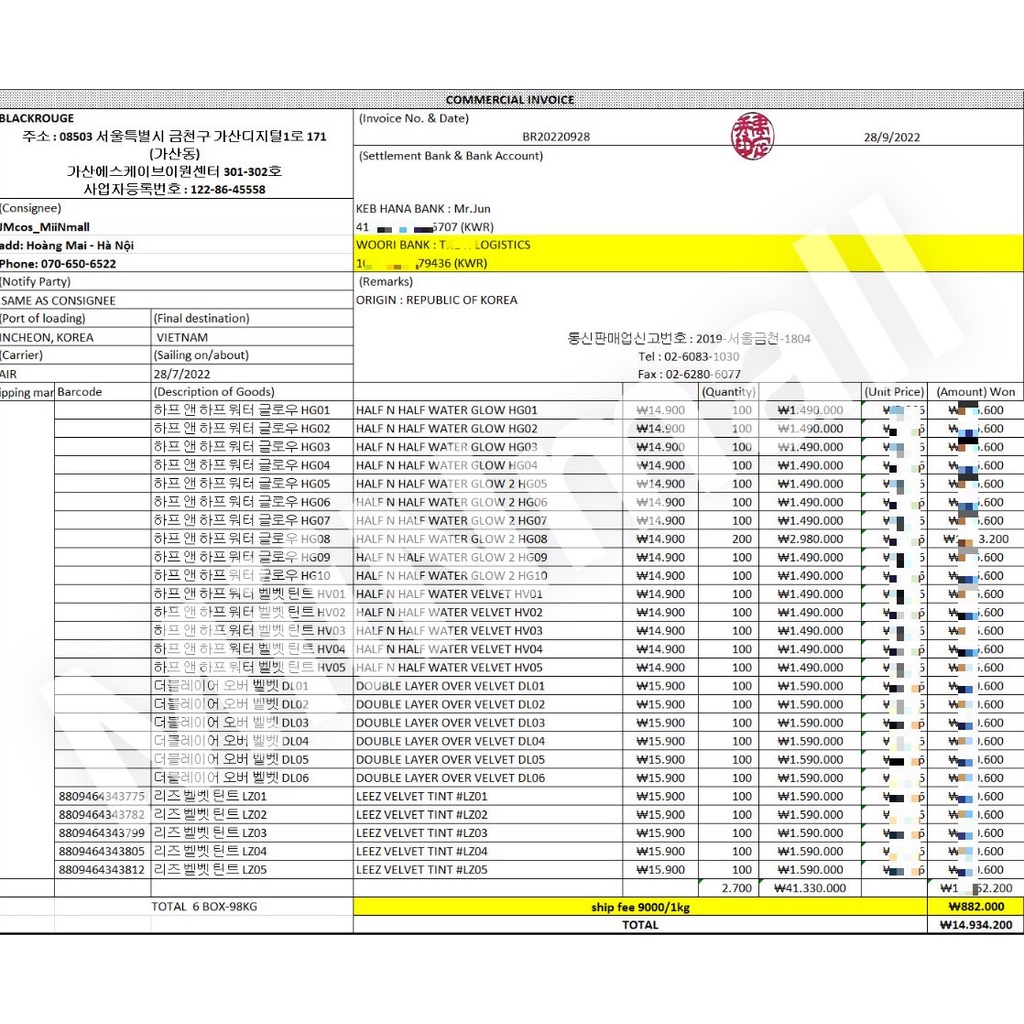Click the invoice date 28/9/2022

[x=891, y=137]
